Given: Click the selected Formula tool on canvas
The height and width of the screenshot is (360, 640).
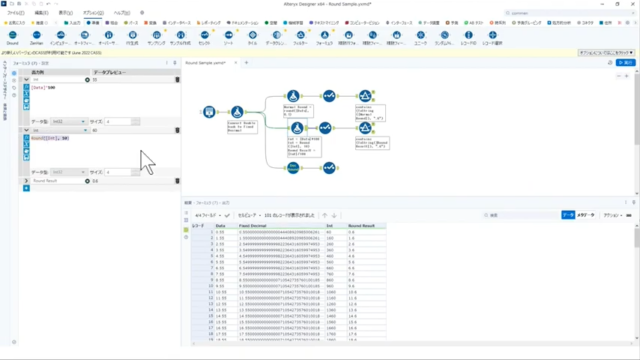Looking at the screenshot, I should (x=297, y=128).
